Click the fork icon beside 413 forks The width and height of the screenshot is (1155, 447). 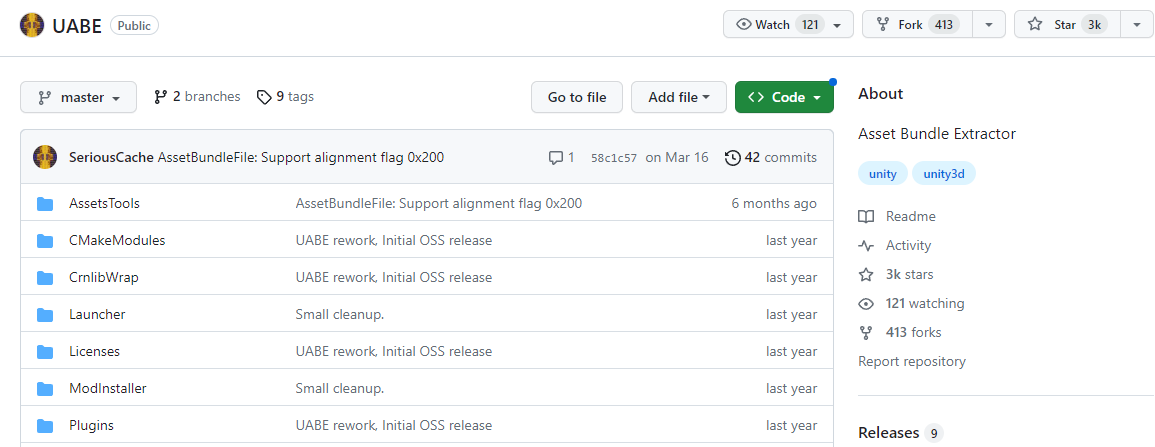(x=866, y=332)
